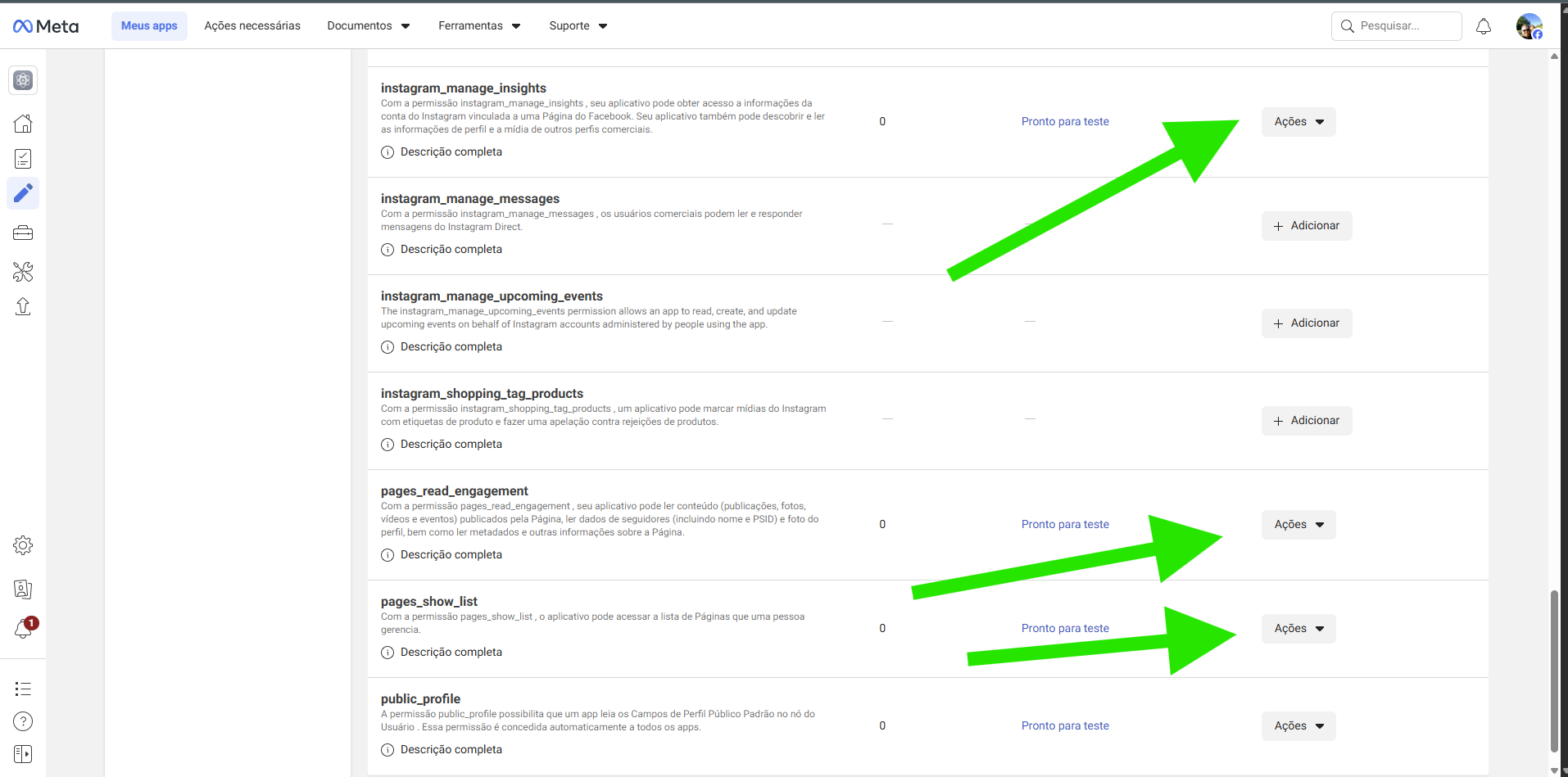Go to the dashboard home icon
This screenshot has width=1568, height=777.
(x=23, y=124)
